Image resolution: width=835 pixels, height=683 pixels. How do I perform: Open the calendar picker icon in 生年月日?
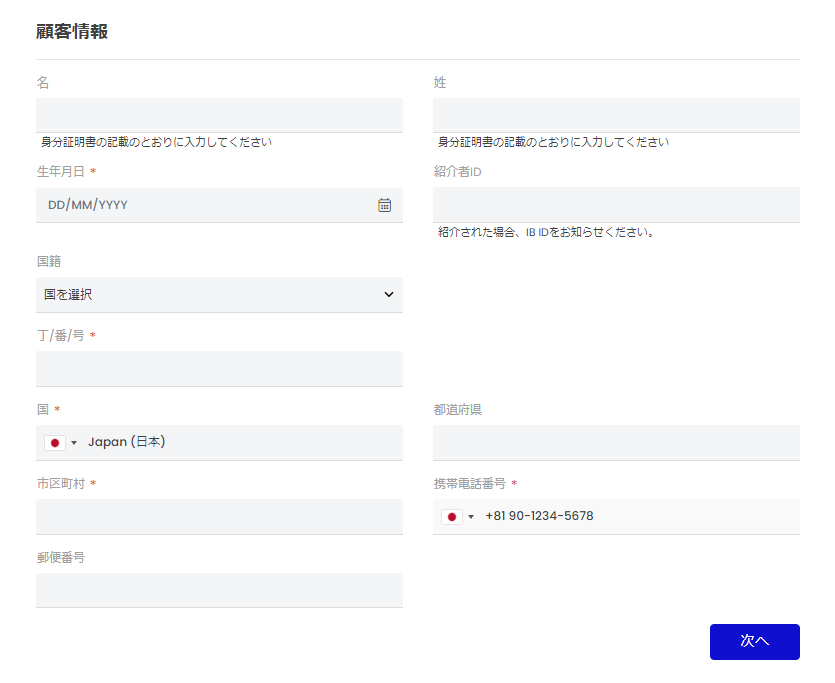pos(384,205)
